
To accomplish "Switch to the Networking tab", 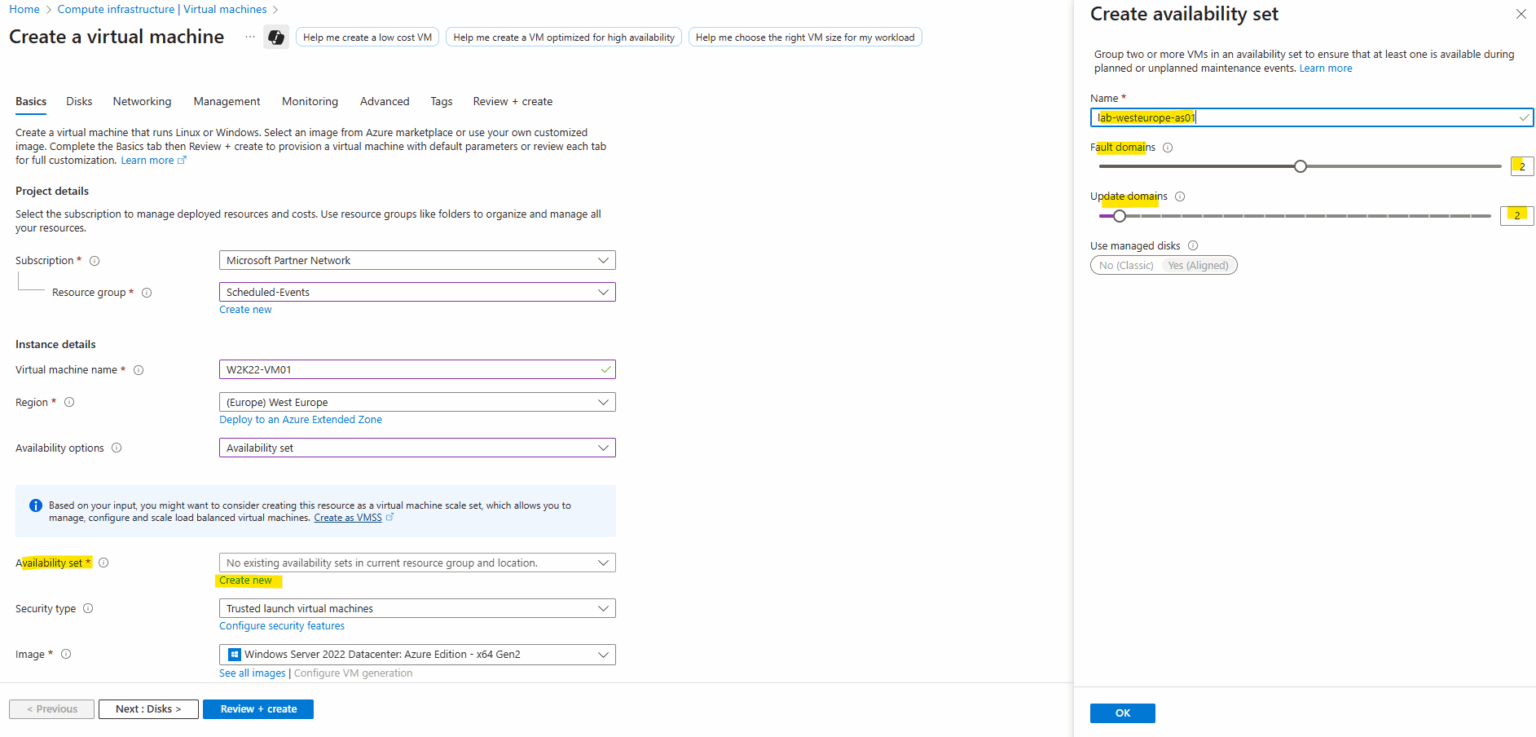I will 142,101.
